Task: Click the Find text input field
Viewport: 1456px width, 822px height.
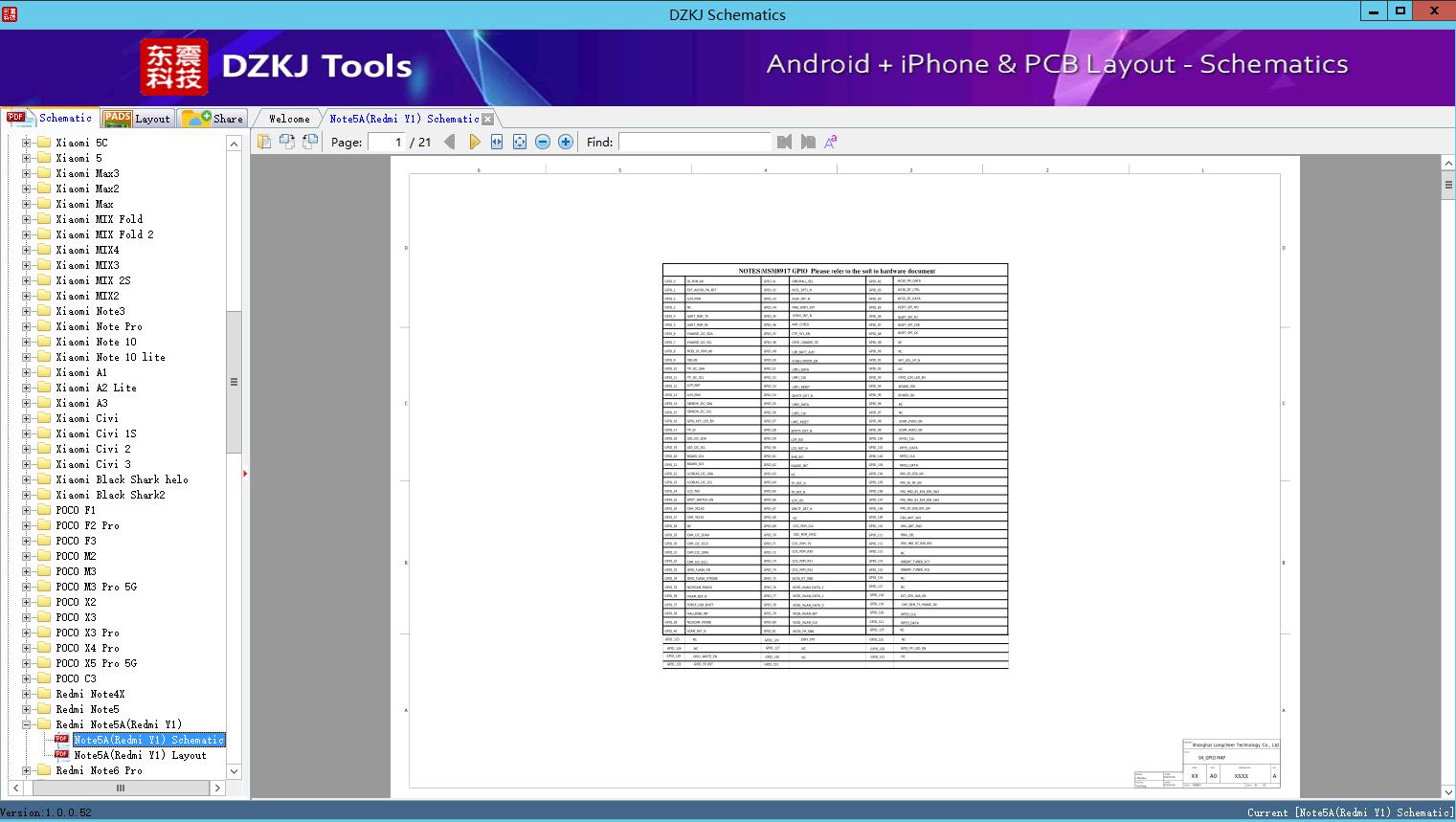Action: 694,142
